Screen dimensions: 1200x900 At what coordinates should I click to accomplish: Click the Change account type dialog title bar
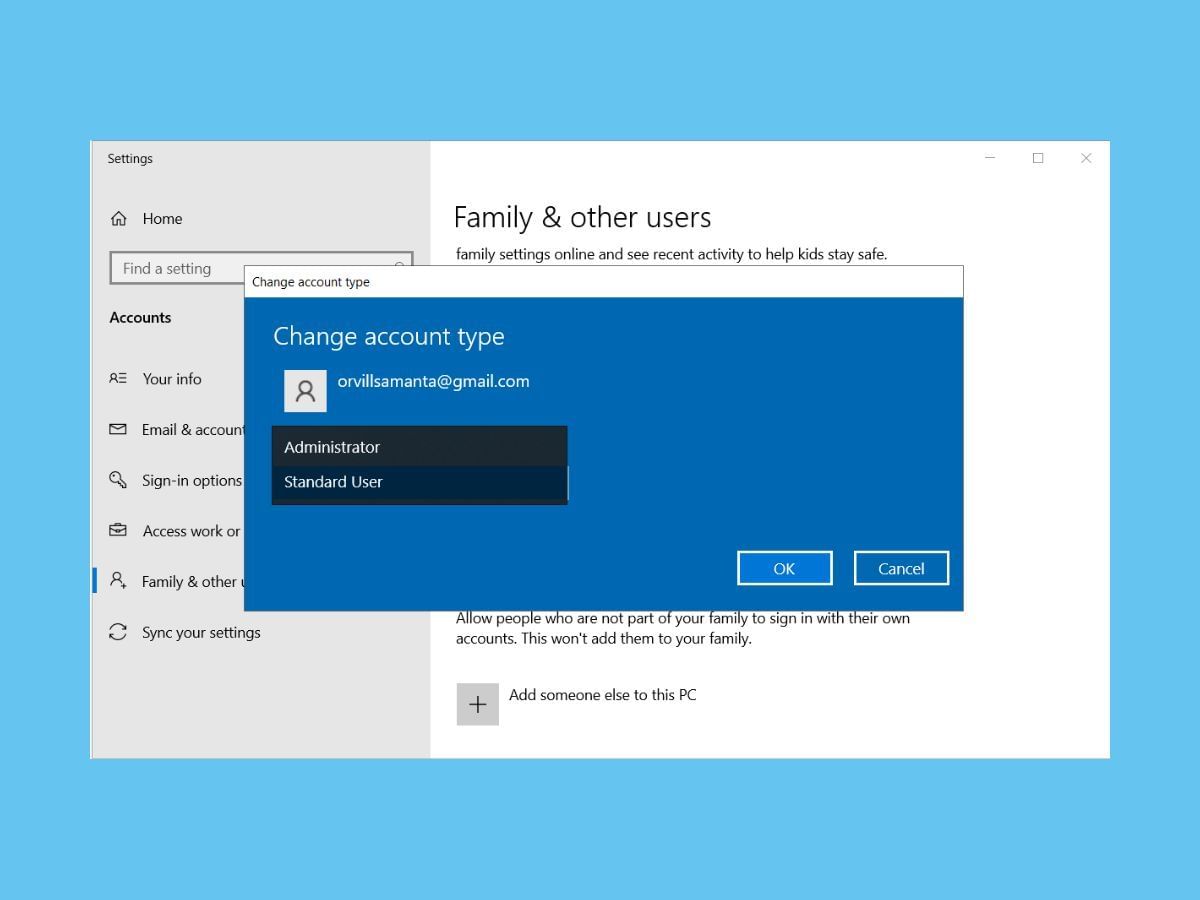coord(600,281)
